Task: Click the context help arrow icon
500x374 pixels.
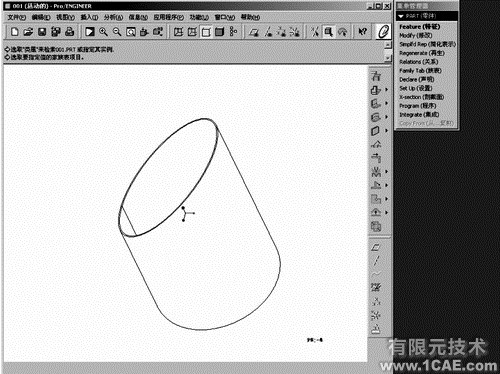Action: tap(362, 32)
